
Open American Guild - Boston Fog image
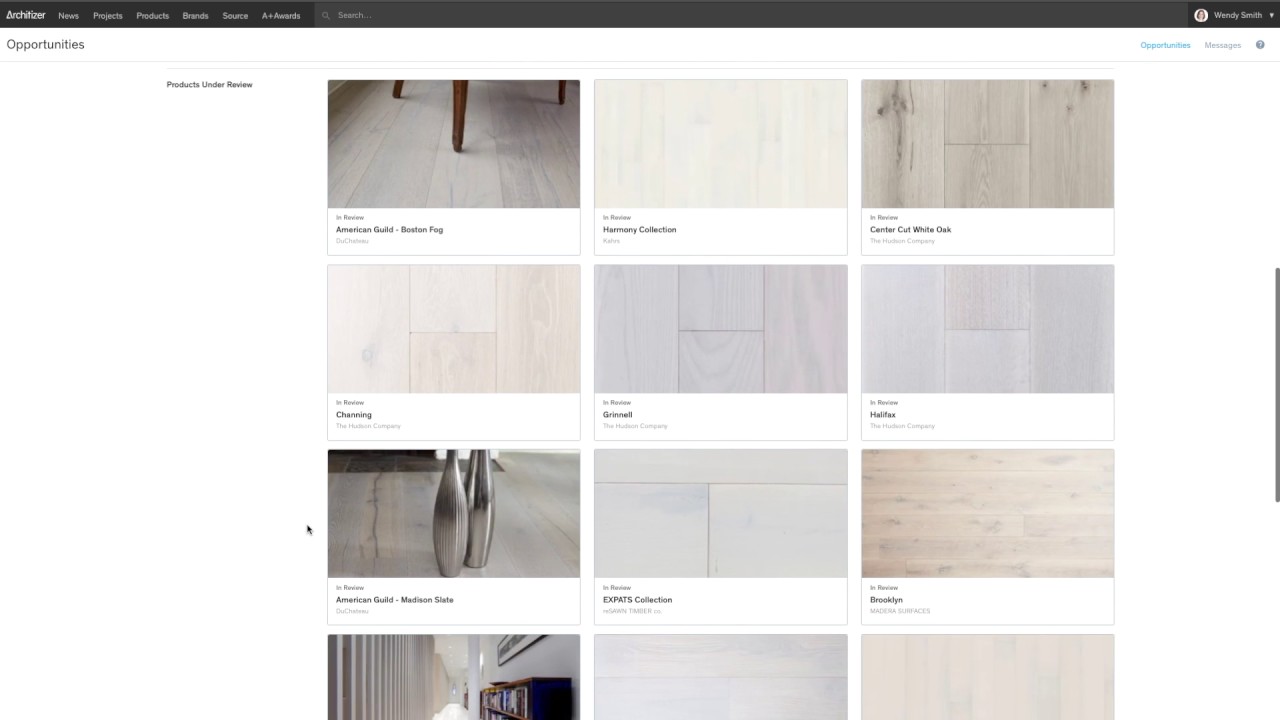[453, 144]
